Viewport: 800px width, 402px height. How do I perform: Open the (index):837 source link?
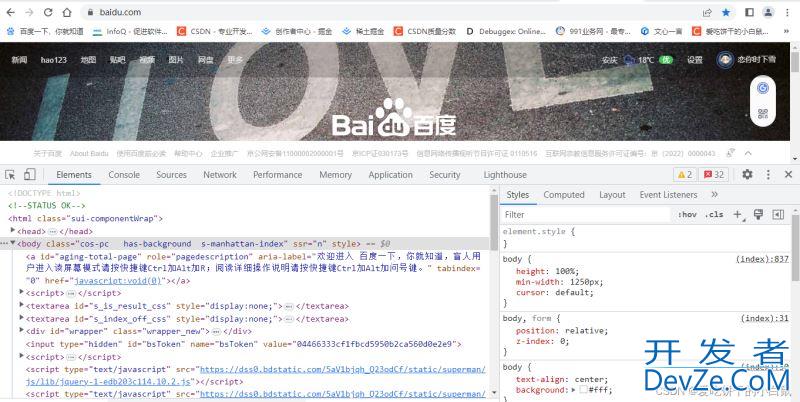point(762,259)
